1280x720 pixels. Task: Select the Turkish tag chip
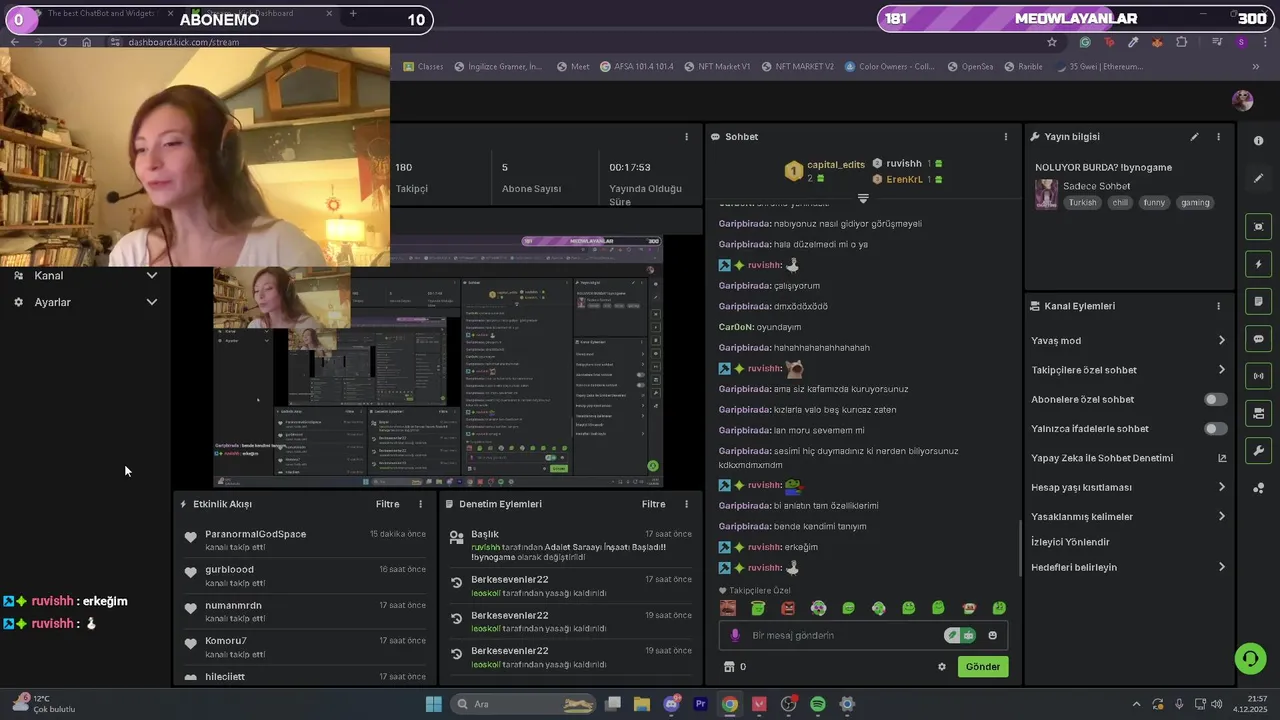1082,203
